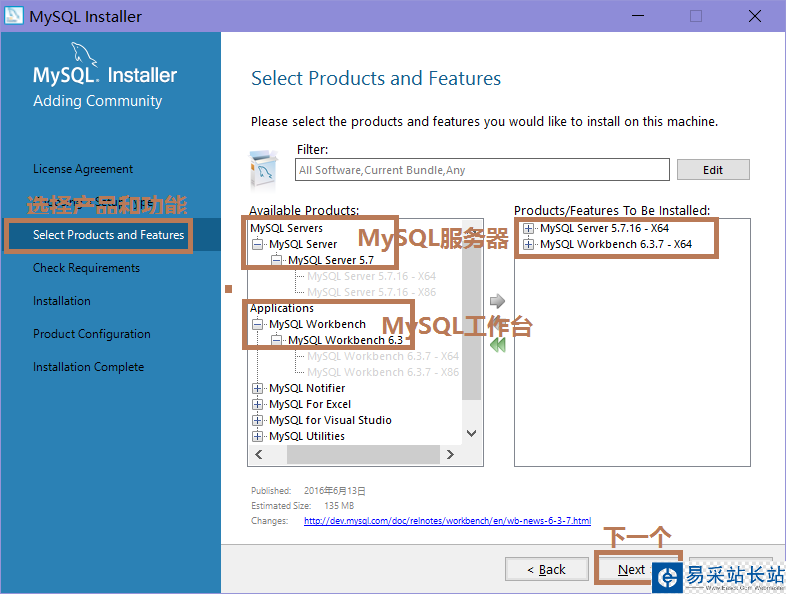Viewport: 786px width, 594px height.
Task: Click the Filter text field
Action: [x=482, y=170]
